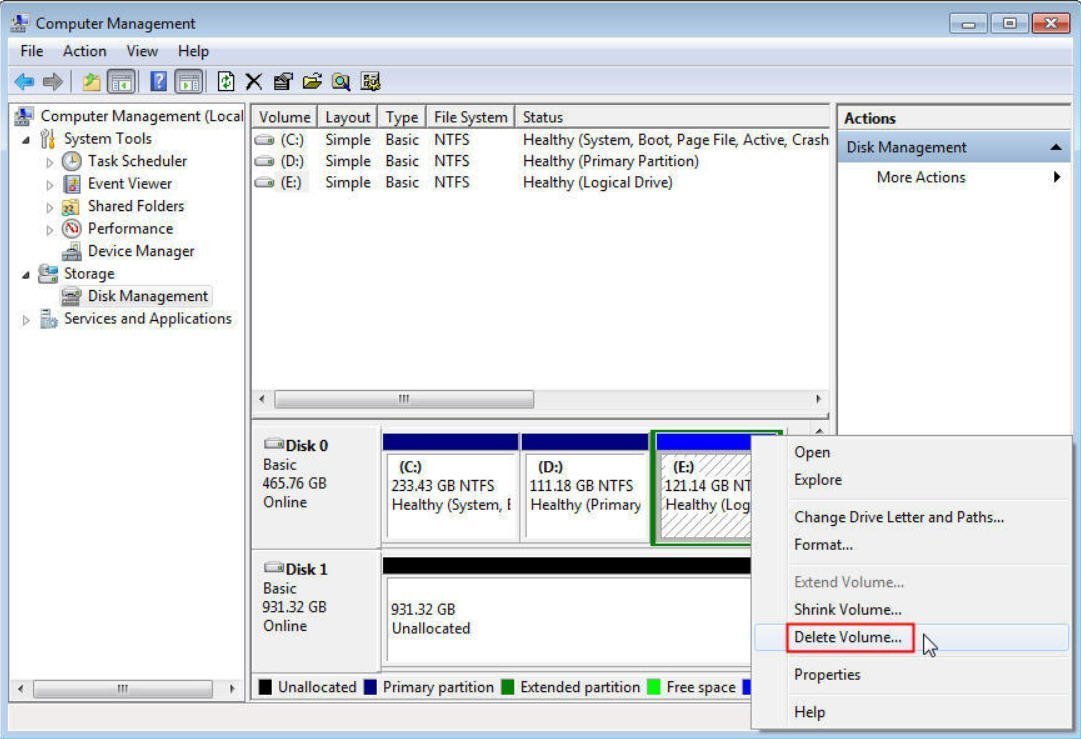This screenshot has width=1081, height=739.
Task: Click the Storage node icon
Action: coord(48,274)
